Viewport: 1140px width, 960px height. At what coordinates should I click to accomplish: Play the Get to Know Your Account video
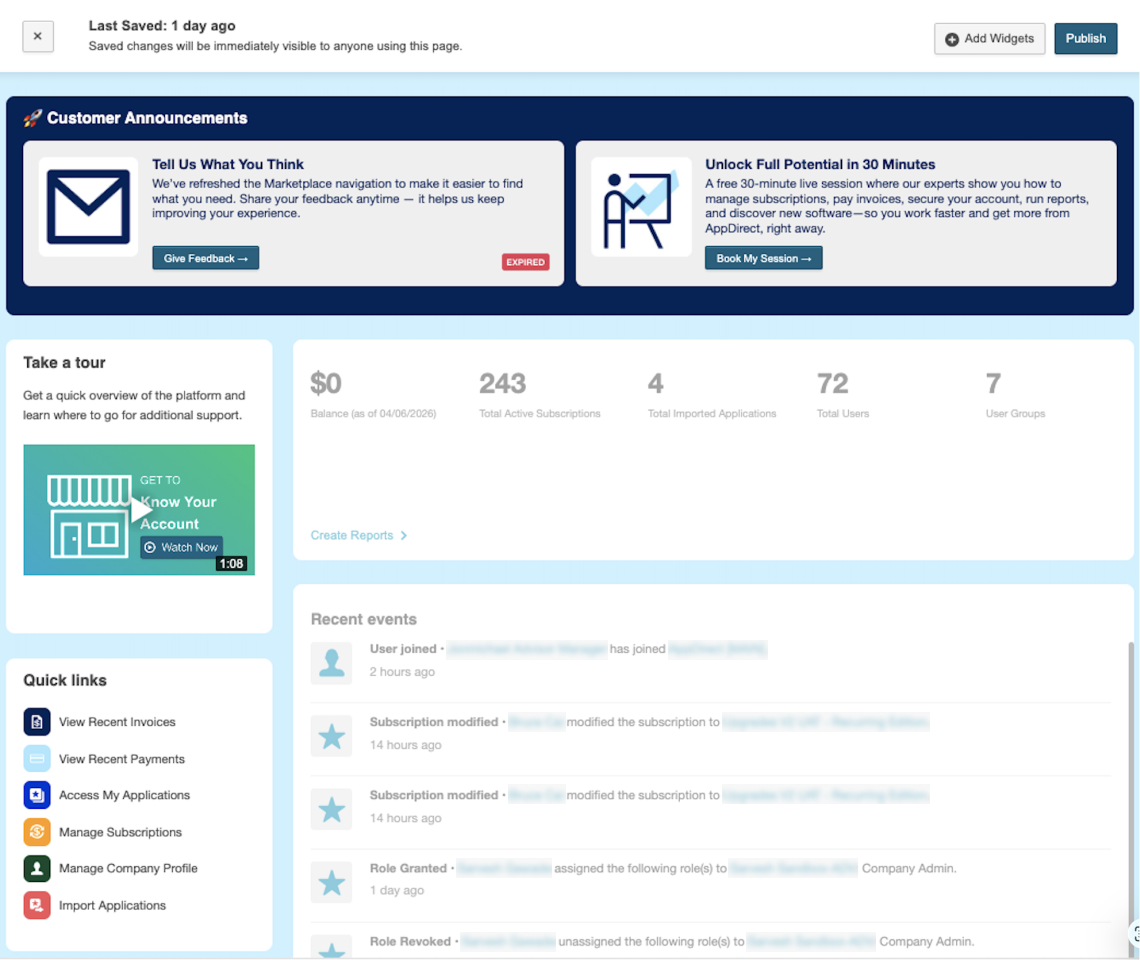[x=141, y=510]
